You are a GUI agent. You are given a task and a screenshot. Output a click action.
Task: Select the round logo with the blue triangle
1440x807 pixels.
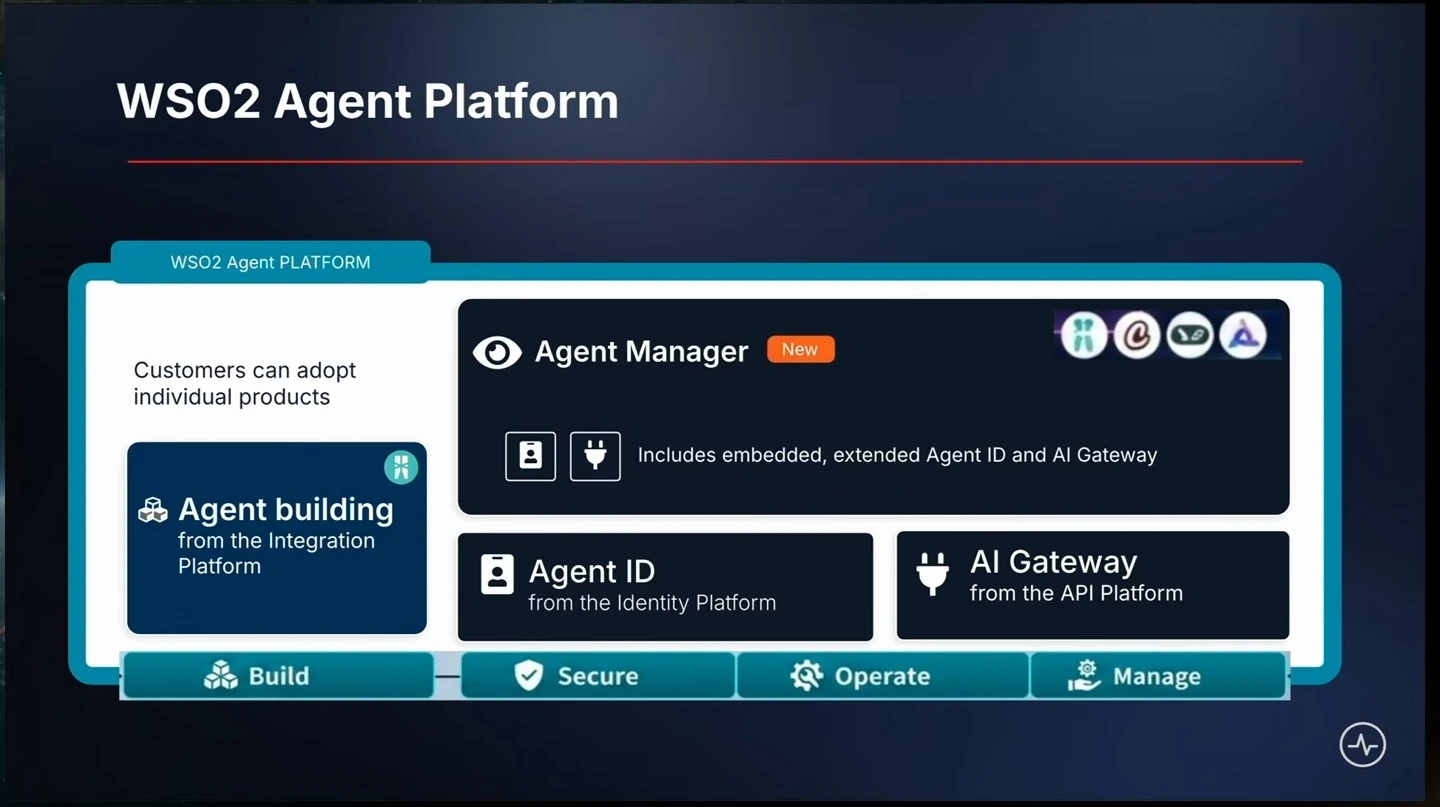tap(1242, 334)
